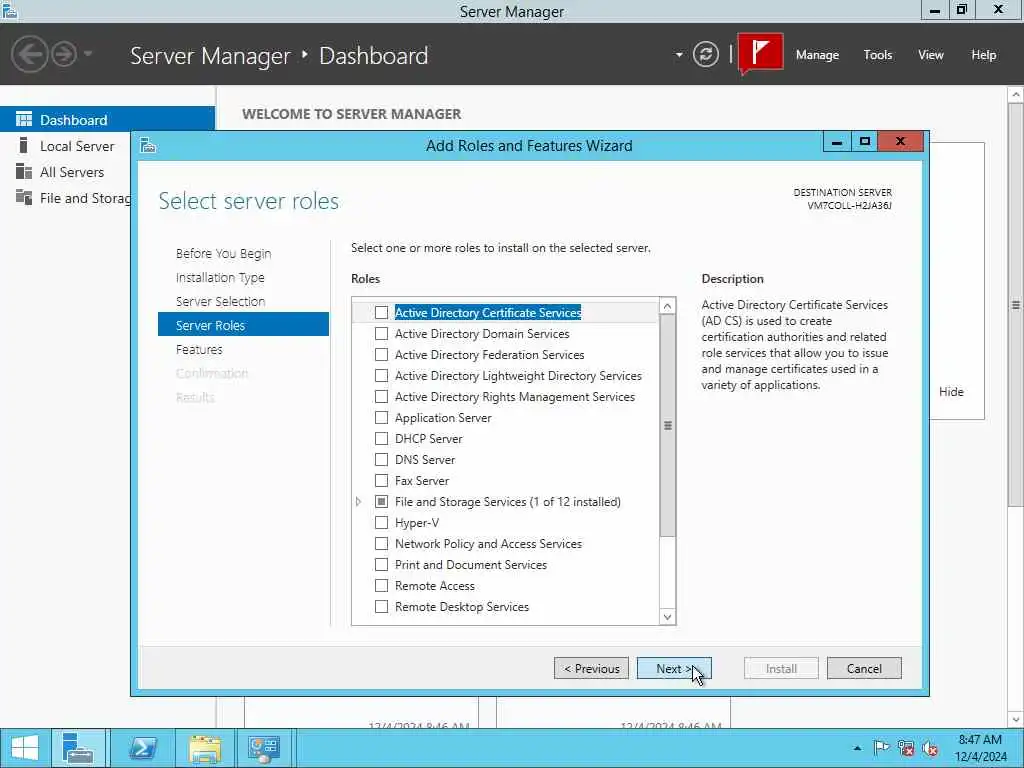Open Action Center flag in tray
The image size is (1024, 768).
click(x=881, y=748)
